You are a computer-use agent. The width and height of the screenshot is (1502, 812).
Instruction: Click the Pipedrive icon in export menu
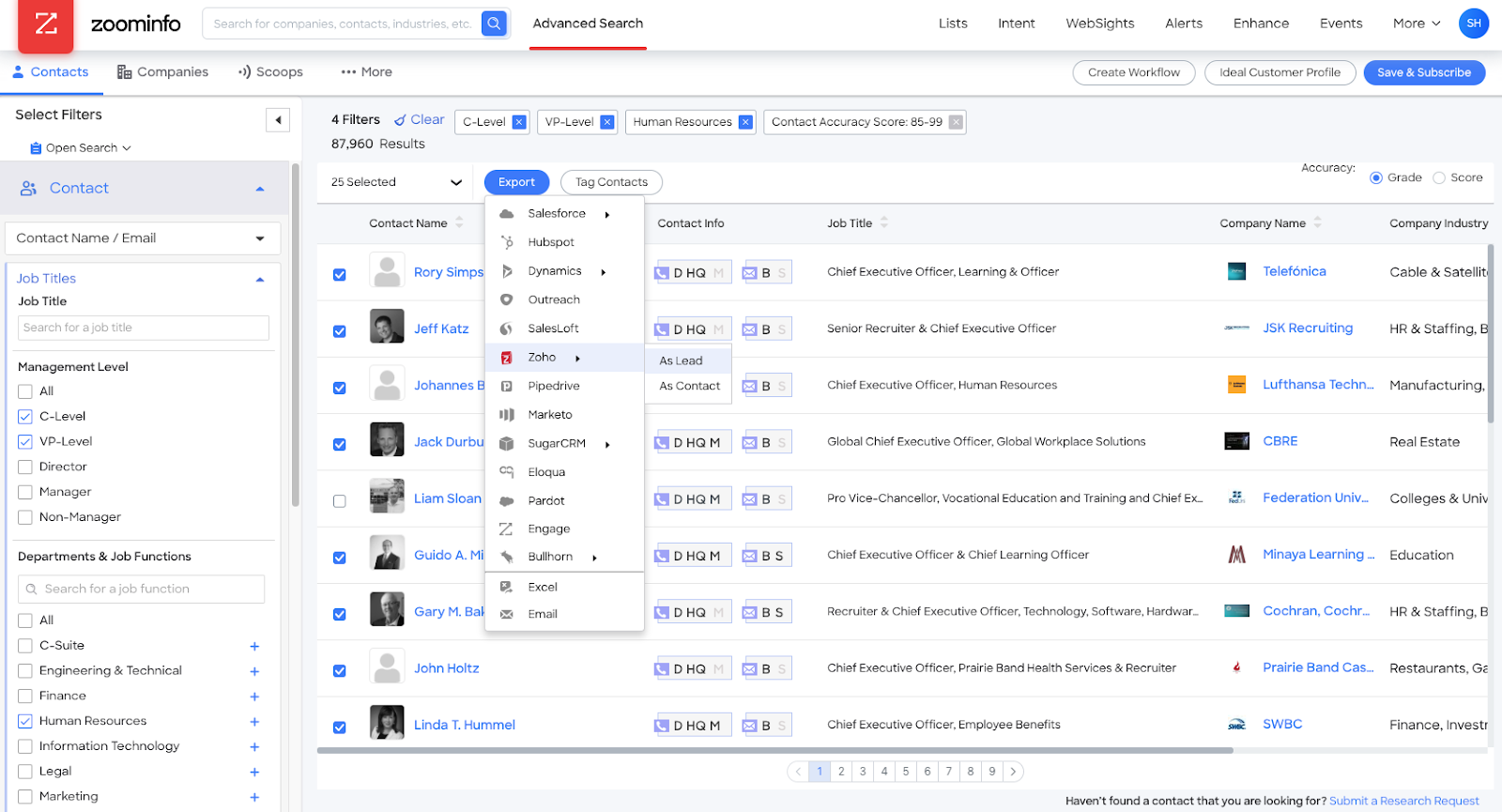pyautogui.click(x=507, y=386)
